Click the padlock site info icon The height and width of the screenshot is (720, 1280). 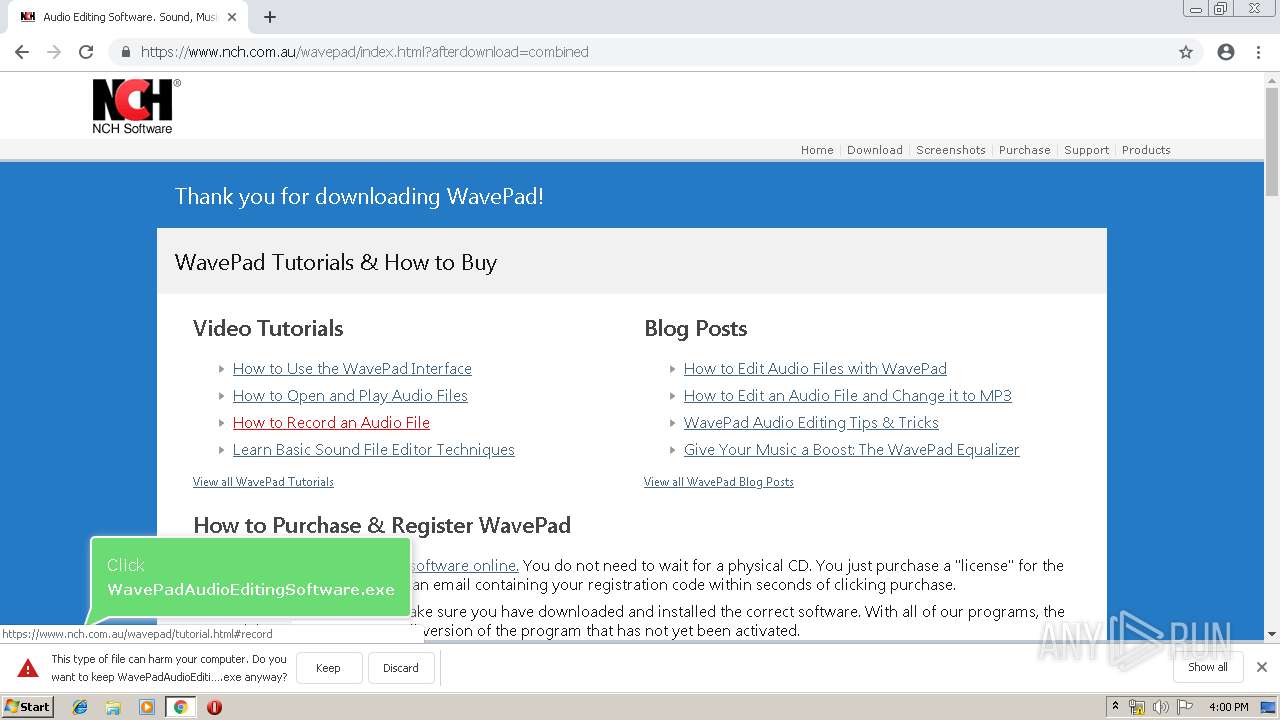point(126,52)
